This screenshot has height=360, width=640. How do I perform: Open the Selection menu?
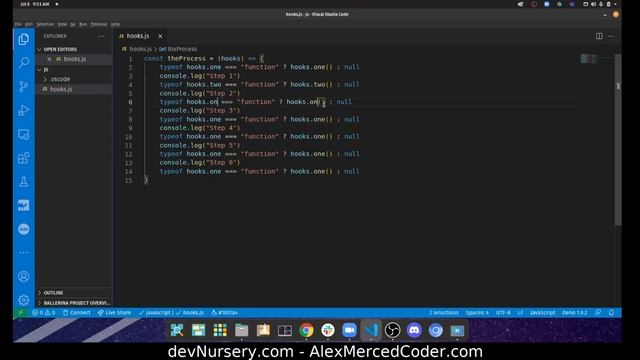click(45, 24)
